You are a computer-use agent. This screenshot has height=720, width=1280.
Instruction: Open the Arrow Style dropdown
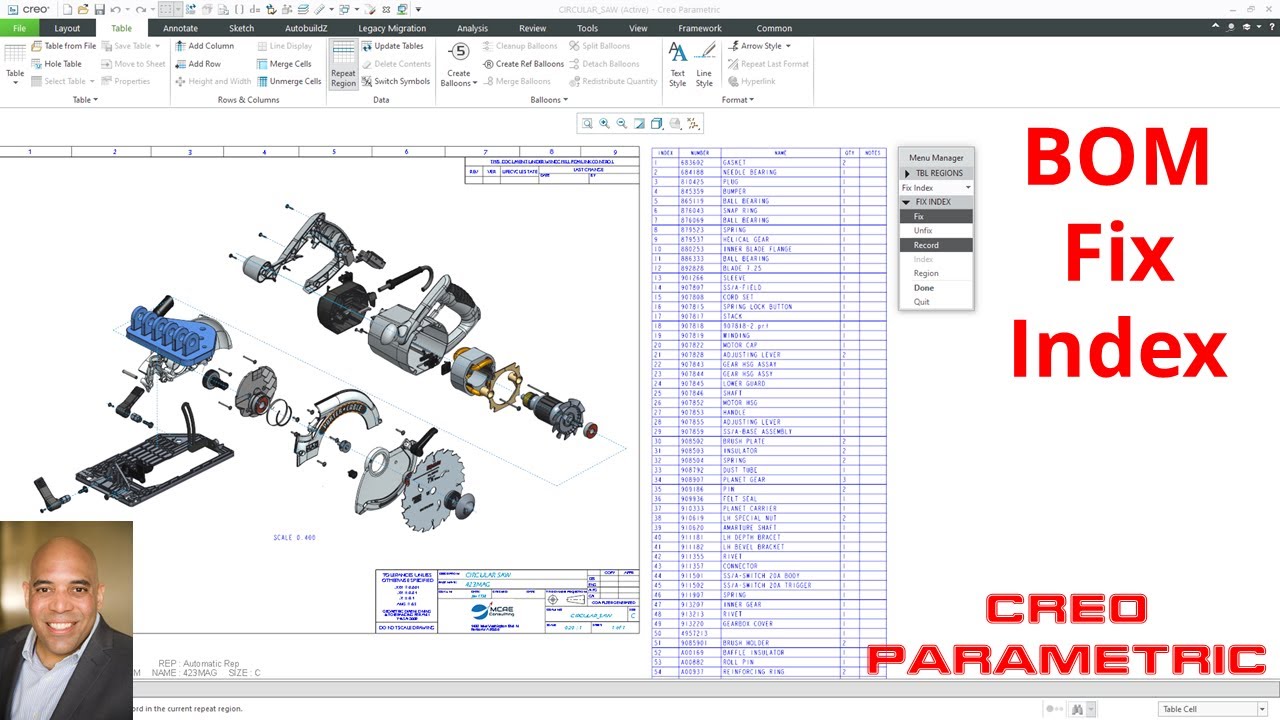(759, 46)
